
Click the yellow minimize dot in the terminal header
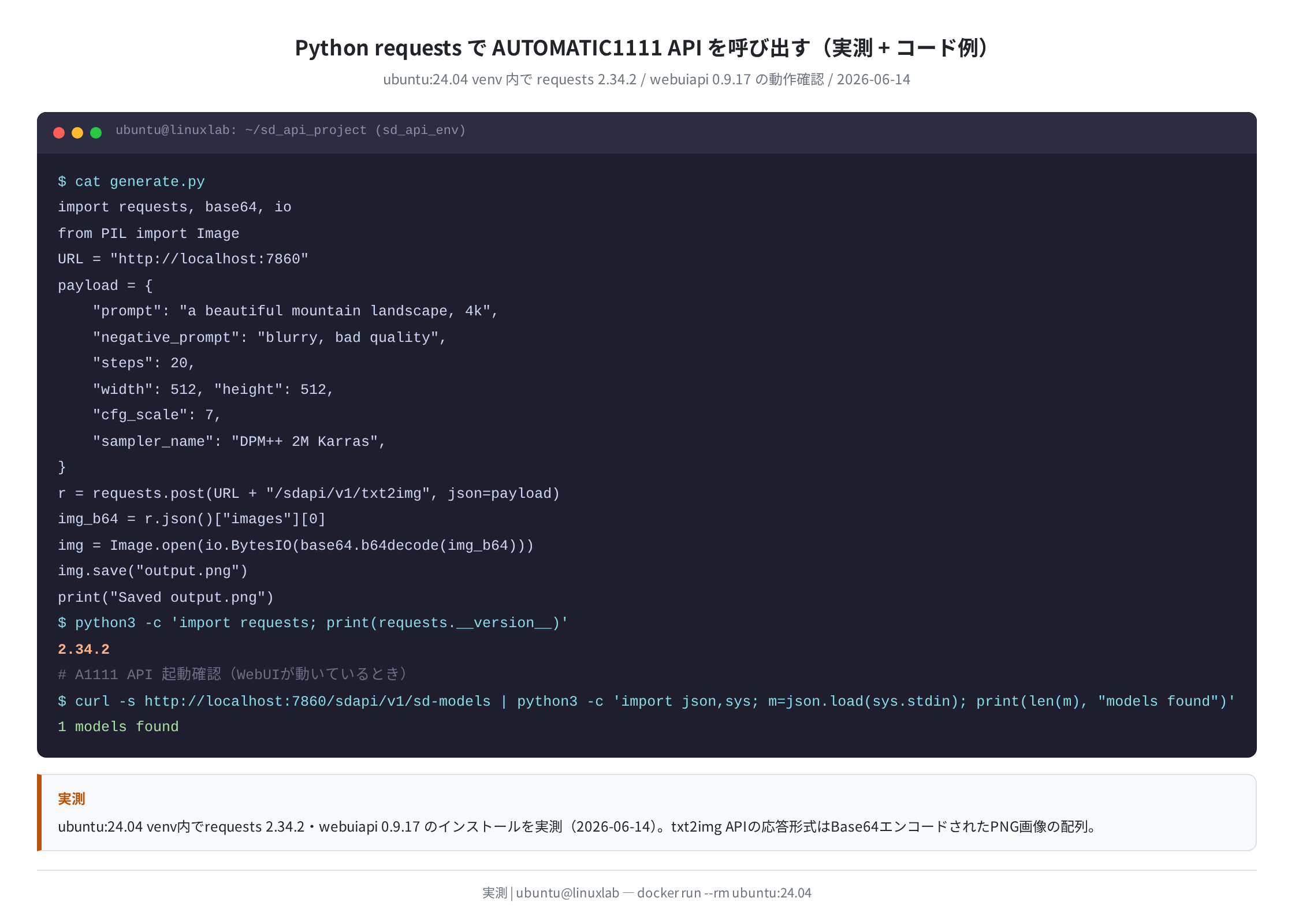click(x=77, y=133)
